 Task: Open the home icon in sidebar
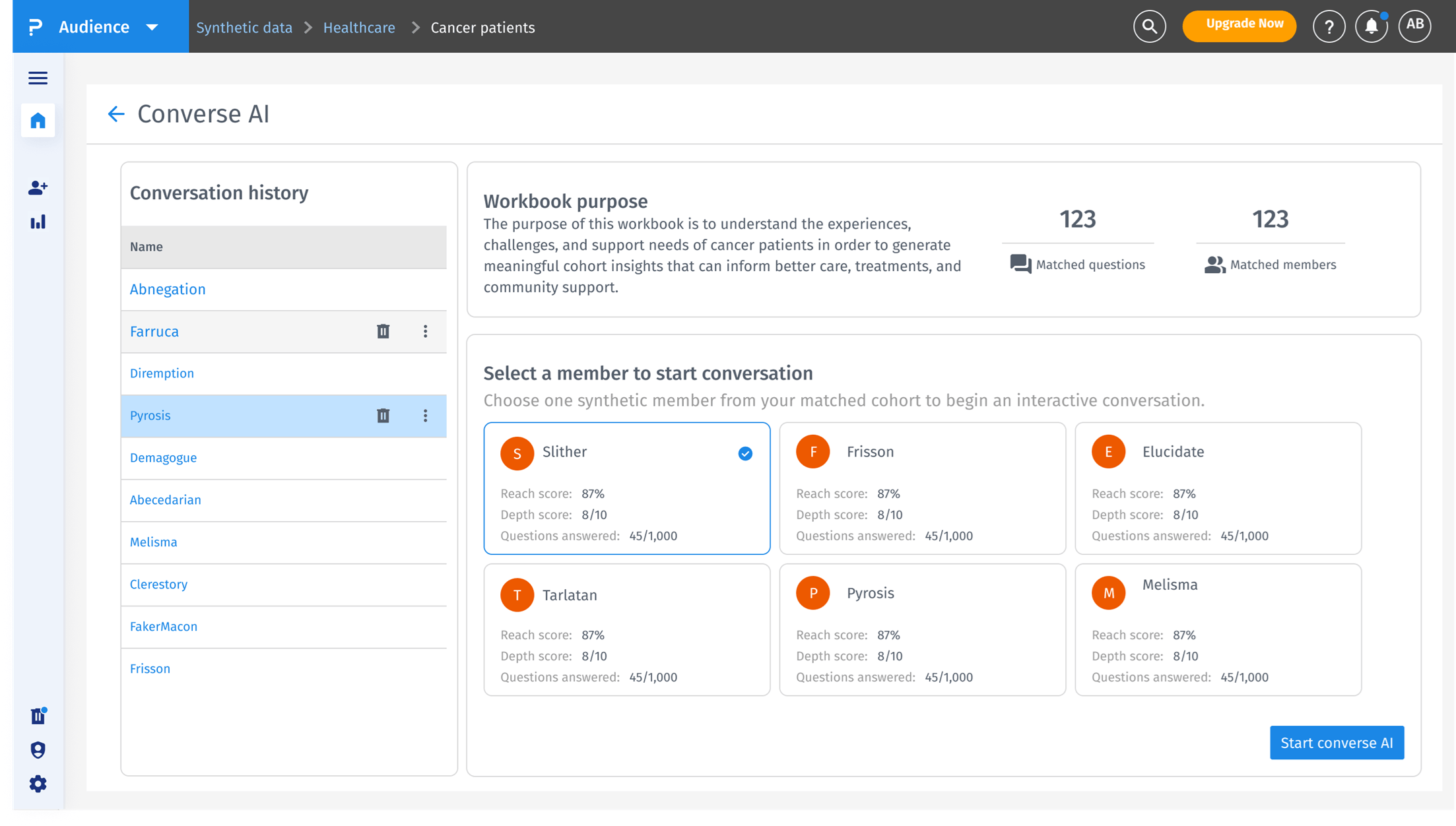pyautogui.click(x=38, y=121)
